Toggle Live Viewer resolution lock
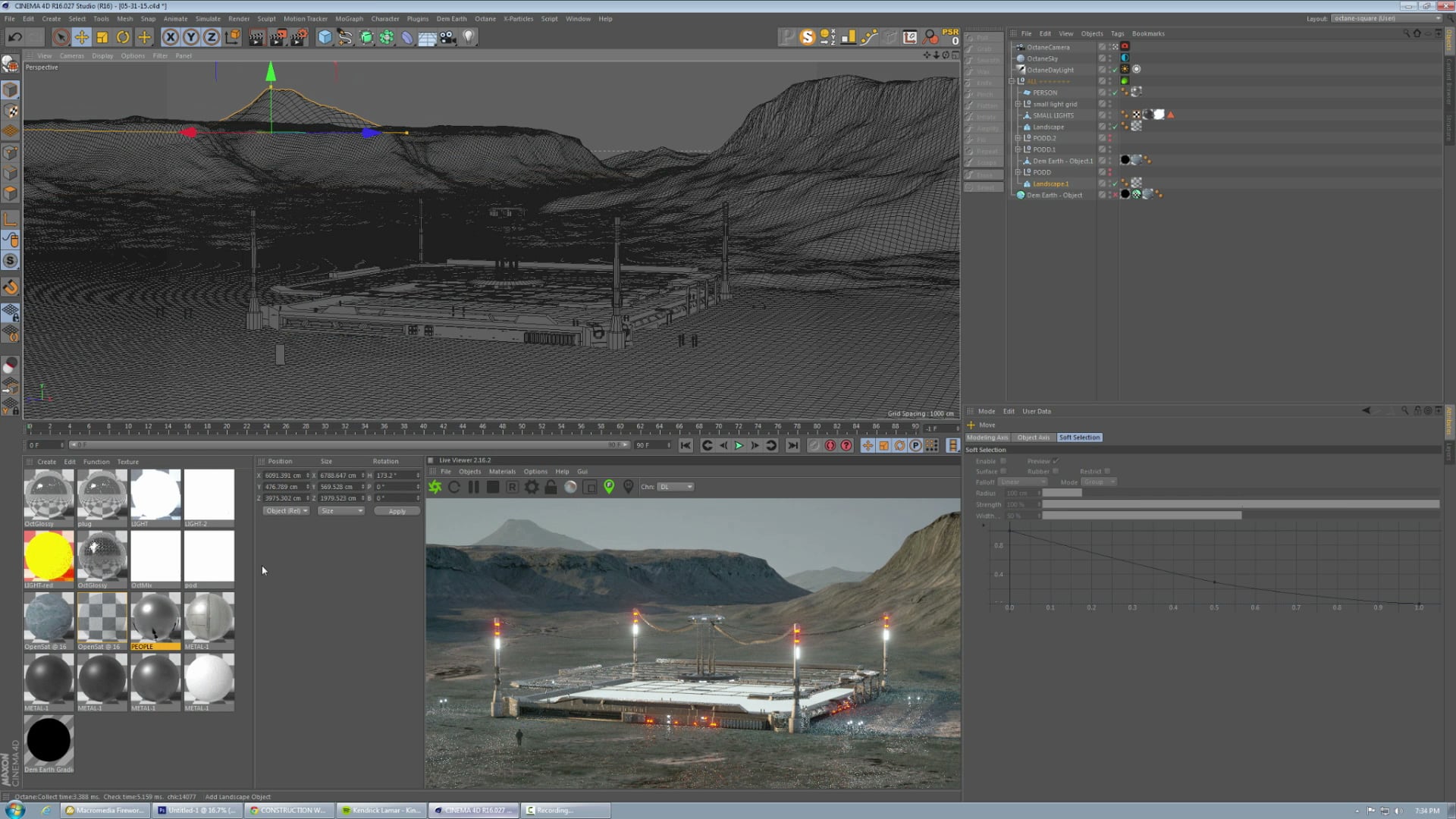 (x=551, y=487)
